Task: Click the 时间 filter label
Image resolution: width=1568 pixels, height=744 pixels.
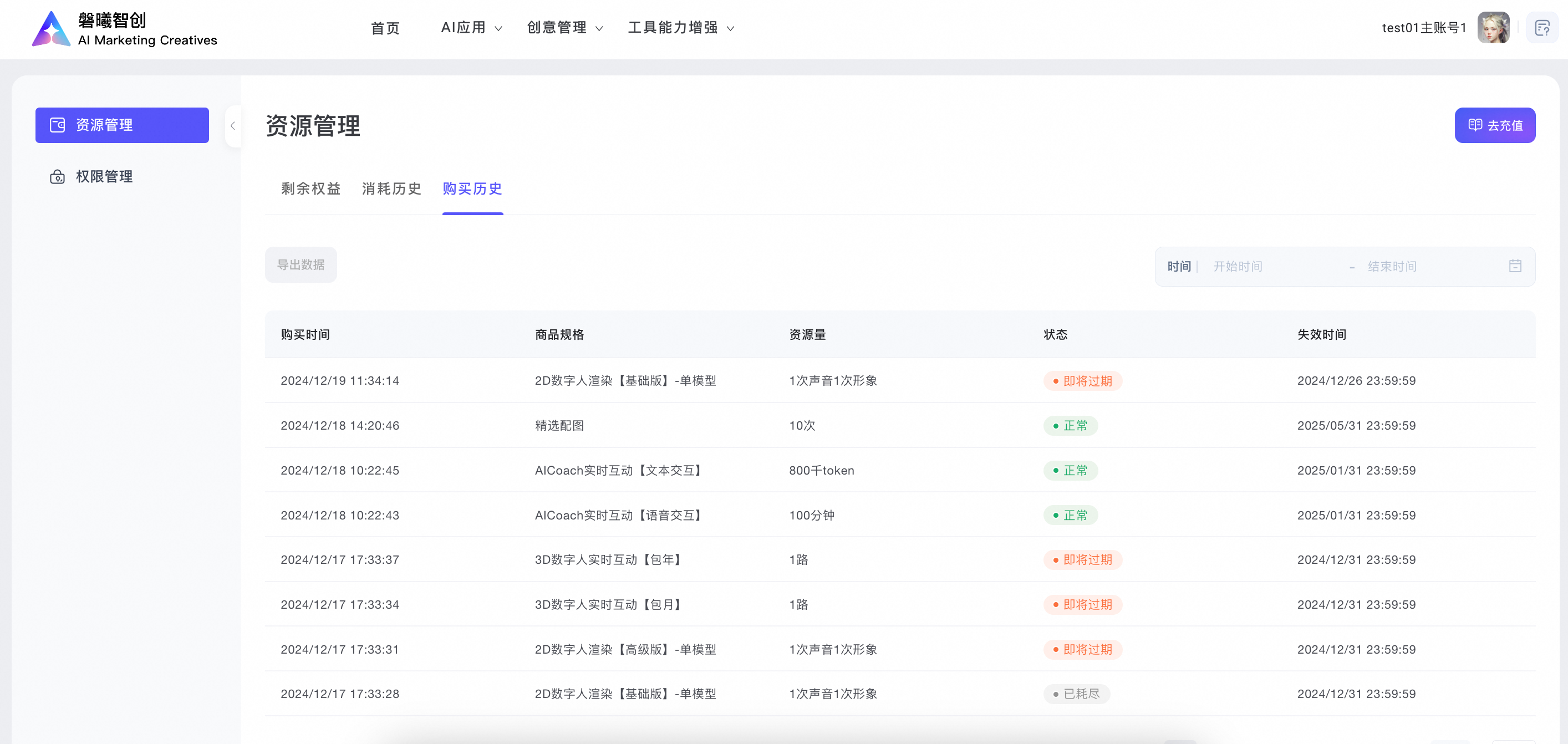Action: pyautogui.click(x=1178, y=267)
